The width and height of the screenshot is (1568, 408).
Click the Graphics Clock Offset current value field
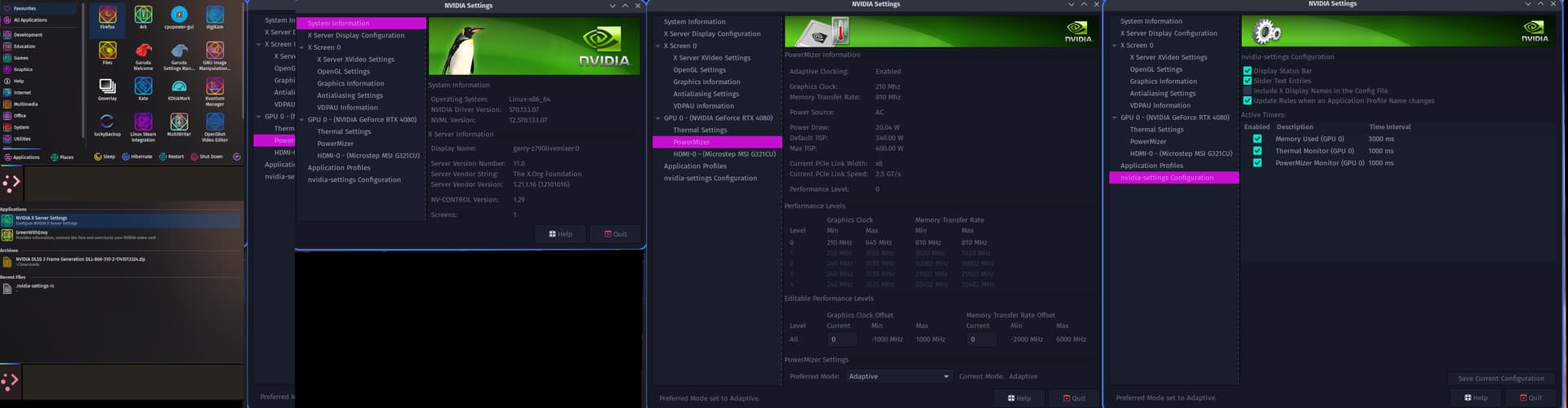pyautogui.click(x=841, y=339)
